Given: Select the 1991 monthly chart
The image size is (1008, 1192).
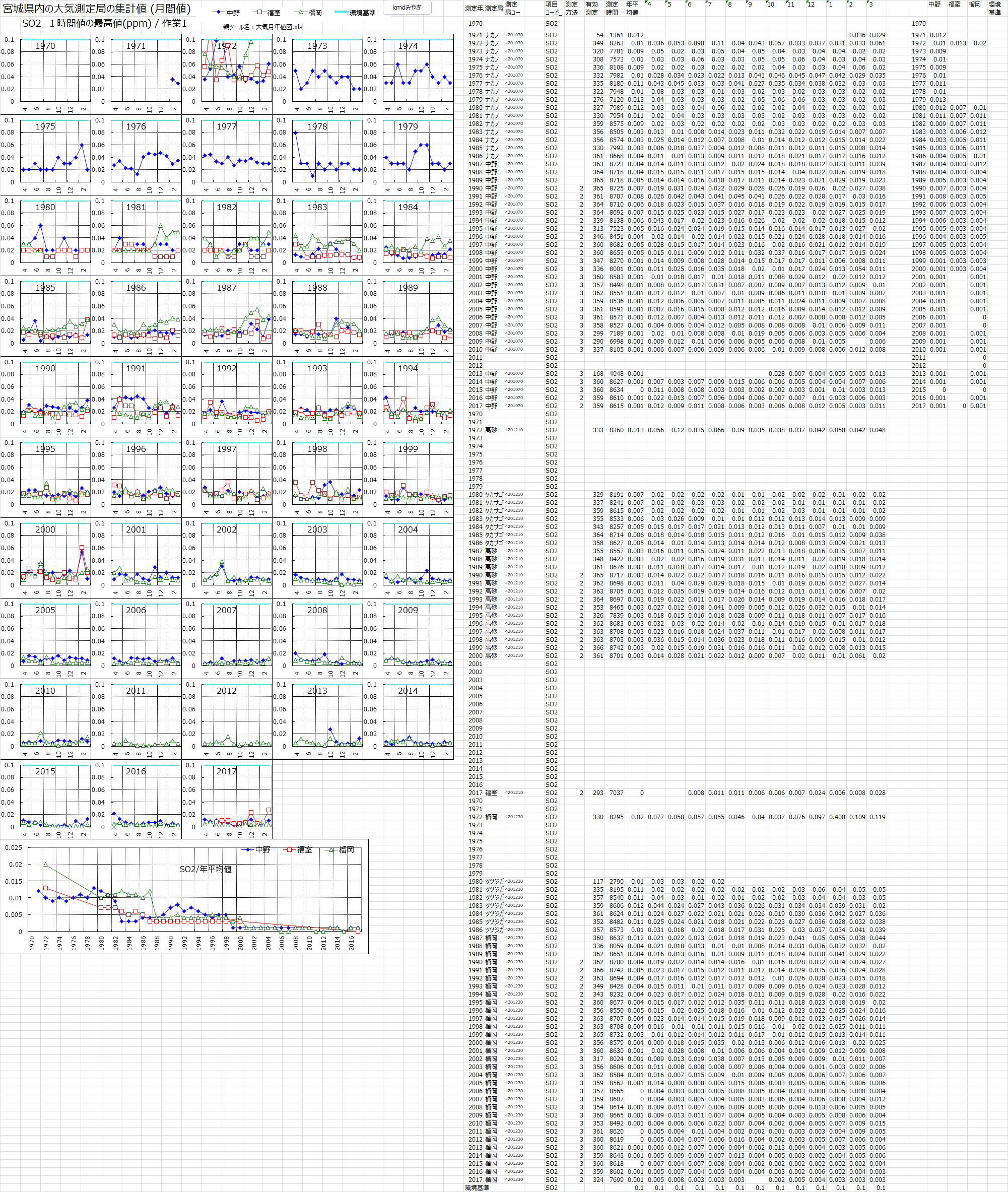Looking at the screenshot, I should point(136,396).
